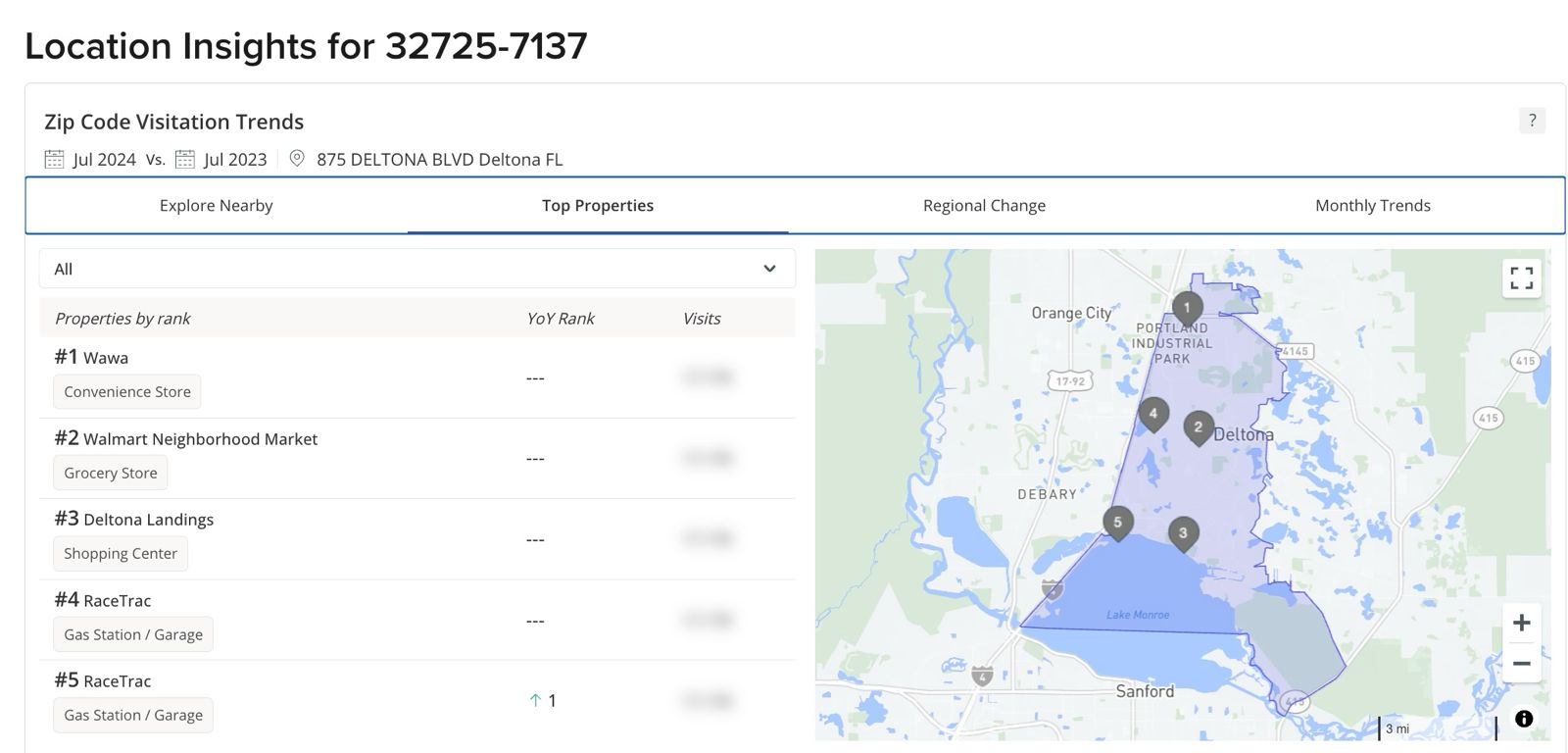Click the Shopping Center tag

click(x=121, y=553)
